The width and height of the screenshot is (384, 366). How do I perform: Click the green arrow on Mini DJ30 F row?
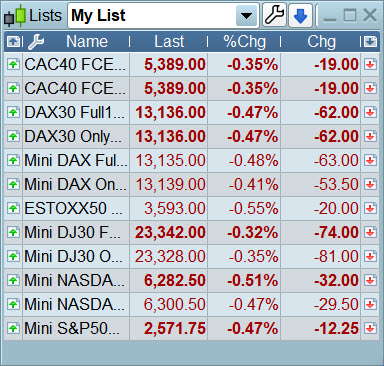13,232
